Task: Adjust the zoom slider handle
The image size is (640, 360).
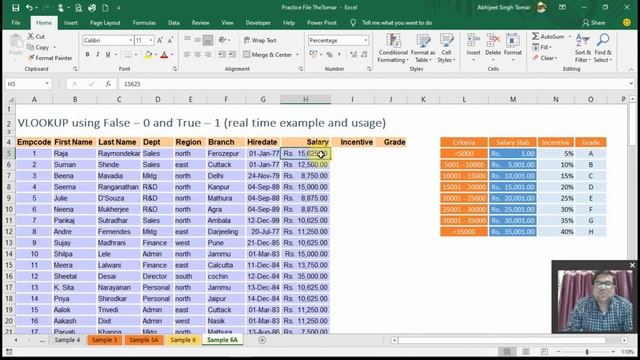Action: tap(587, 351)
